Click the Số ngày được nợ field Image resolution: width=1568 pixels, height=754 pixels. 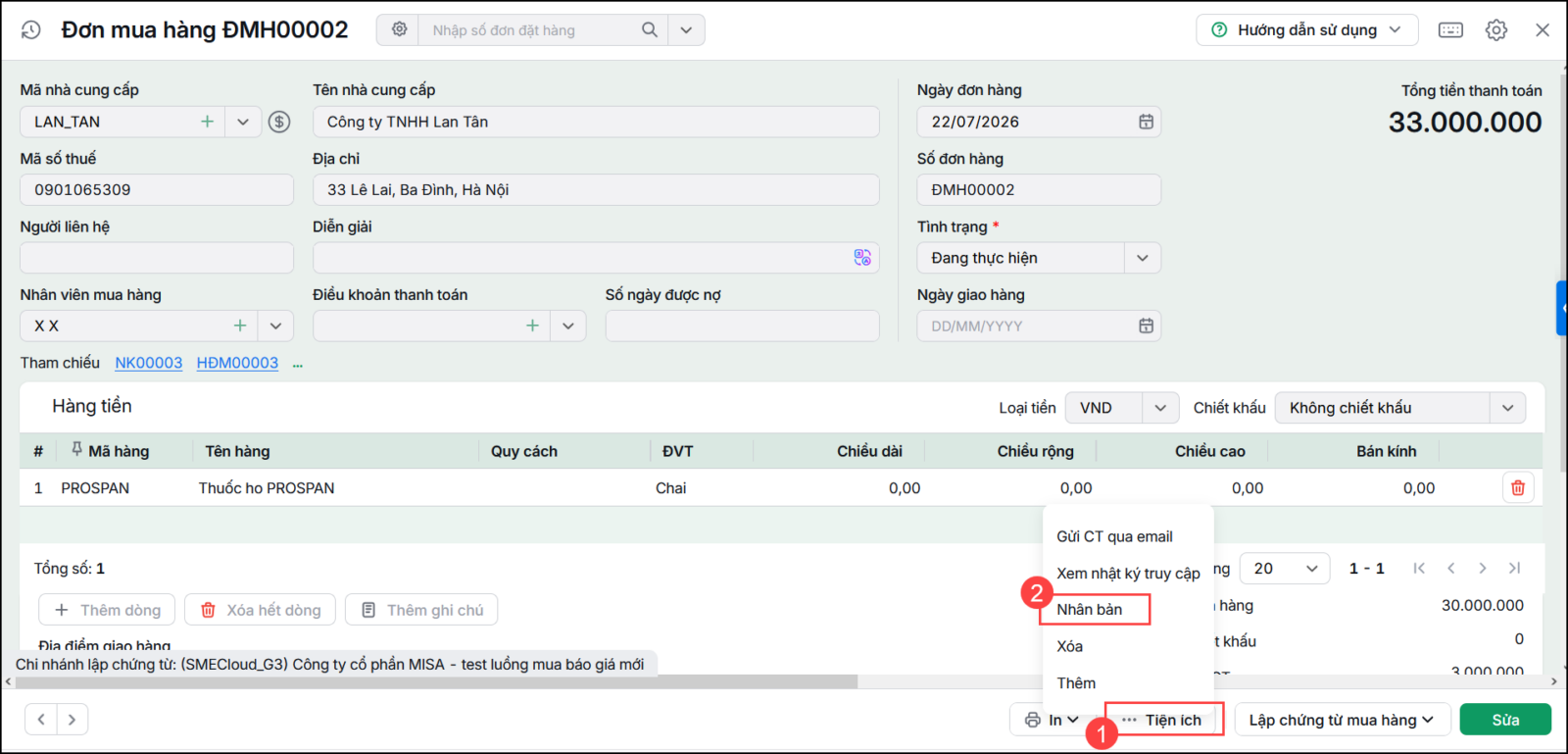742,326
